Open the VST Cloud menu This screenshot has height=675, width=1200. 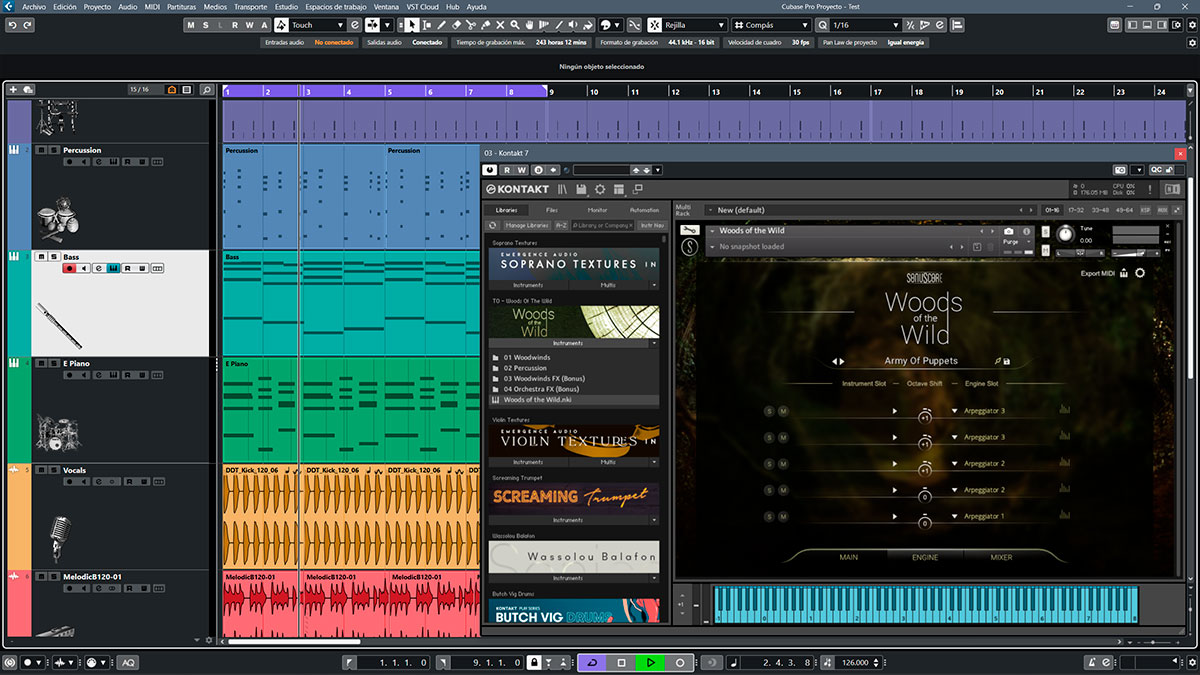[423, 6]
